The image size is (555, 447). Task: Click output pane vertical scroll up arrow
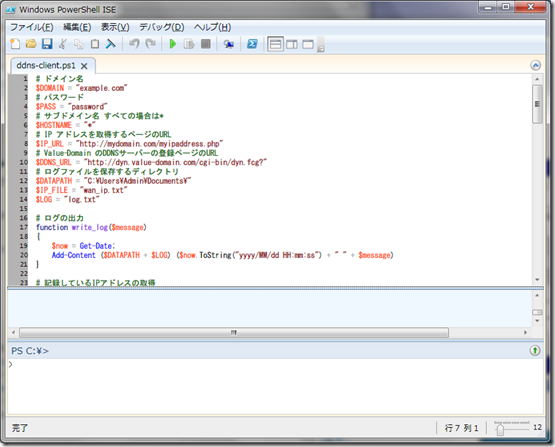[537, 295]
